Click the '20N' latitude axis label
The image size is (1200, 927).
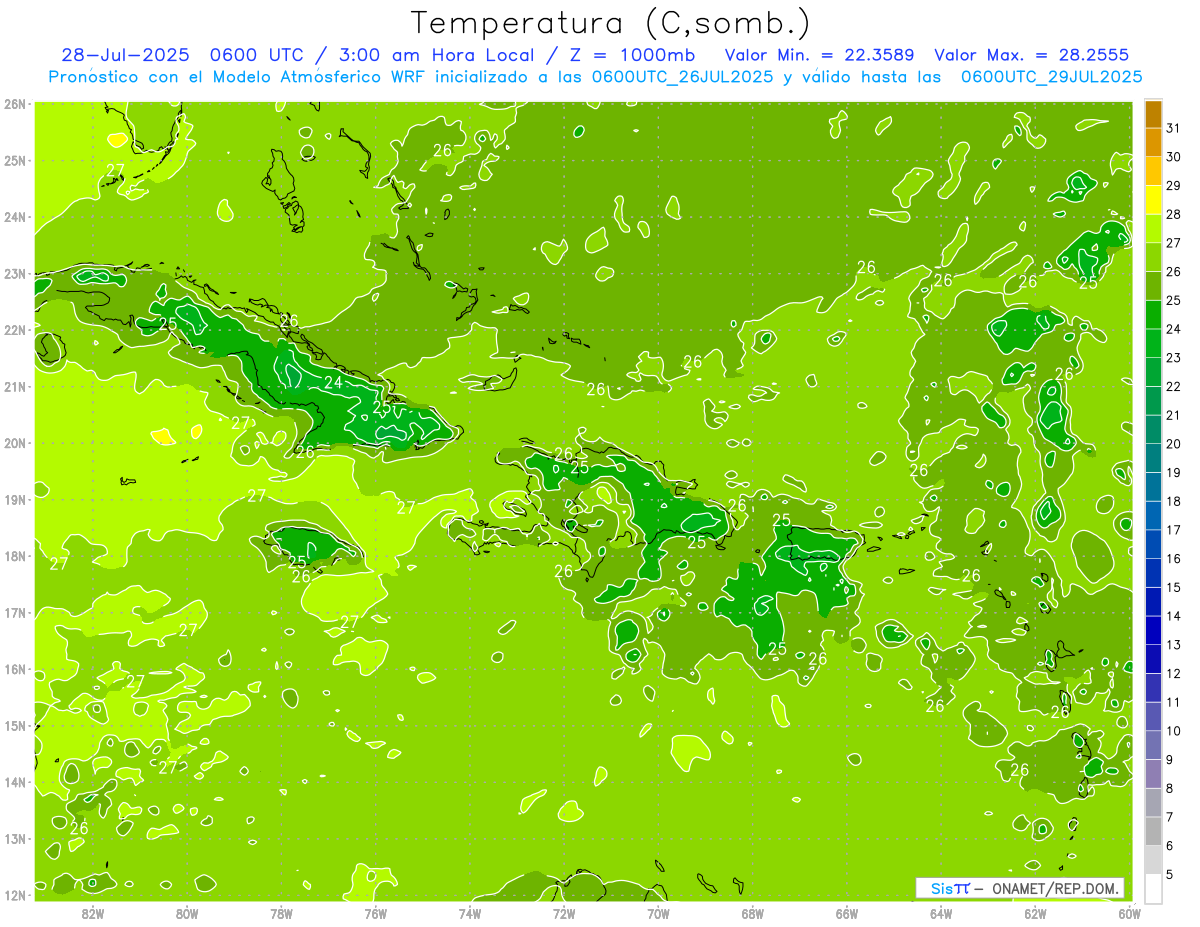click(14, 443)
